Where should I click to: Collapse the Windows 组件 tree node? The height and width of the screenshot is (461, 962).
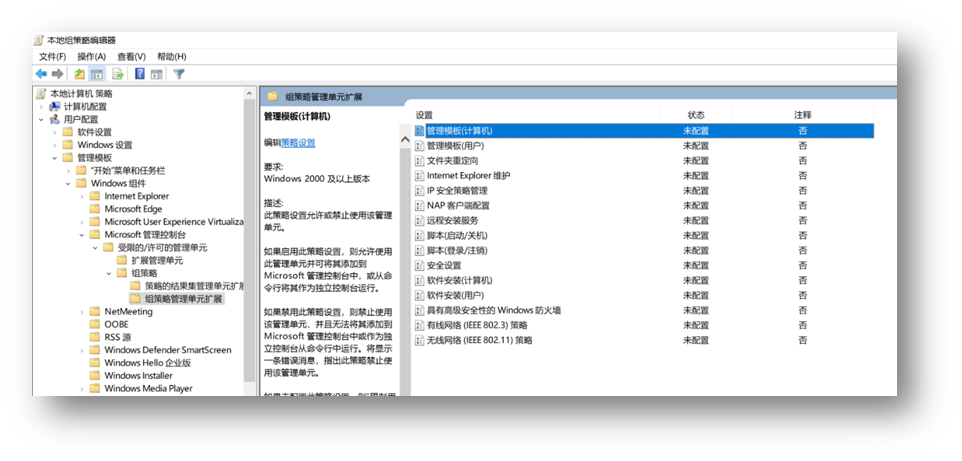click(x=68, y=184)
